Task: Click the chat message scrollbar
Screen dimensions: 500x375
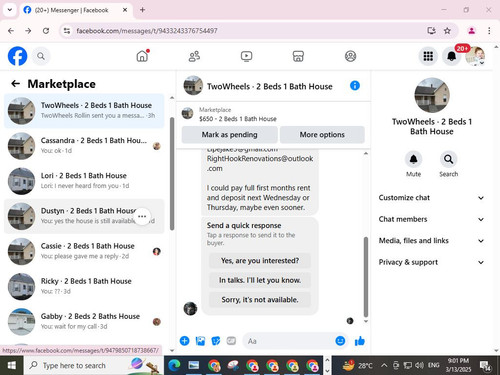Action: (366, 277)
